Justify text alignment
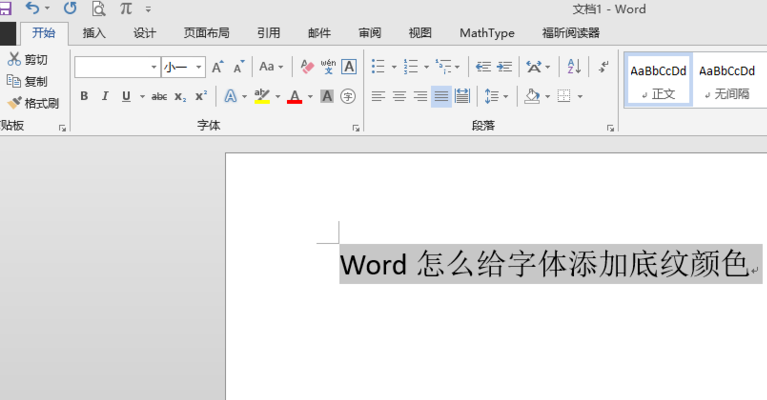The height and width of the screenshot is (400, 767). click(x=441, y=96)
